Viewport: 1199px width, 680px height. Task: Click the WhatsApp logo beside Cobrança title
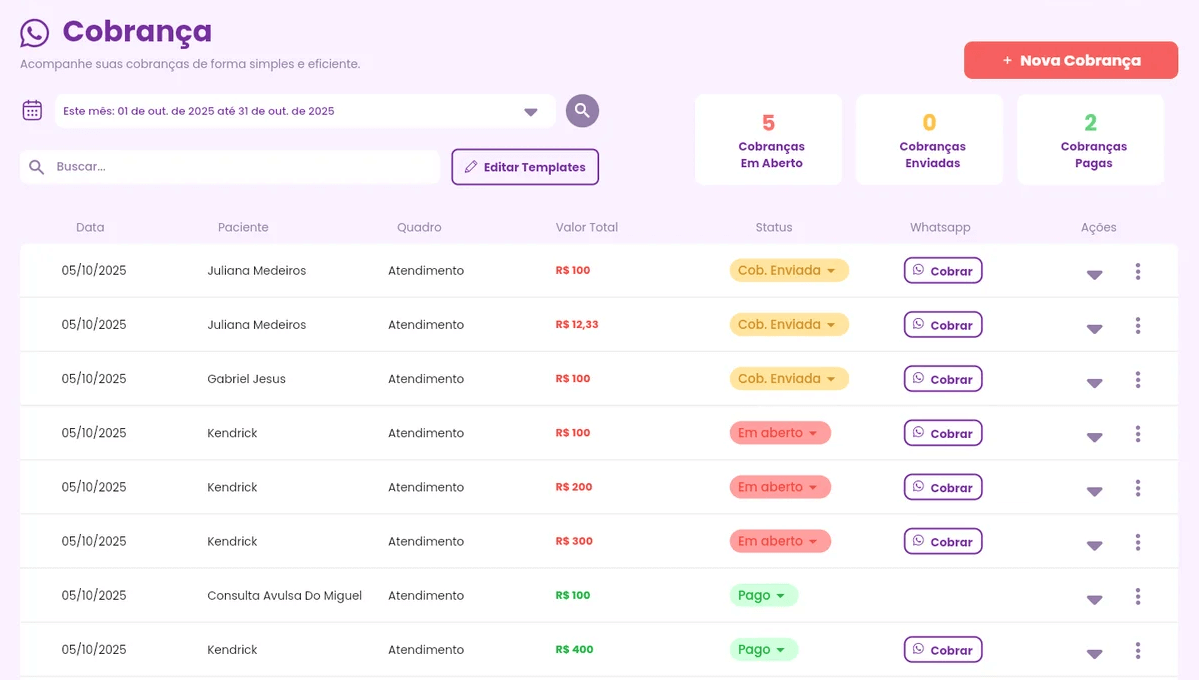coord(35,33)
